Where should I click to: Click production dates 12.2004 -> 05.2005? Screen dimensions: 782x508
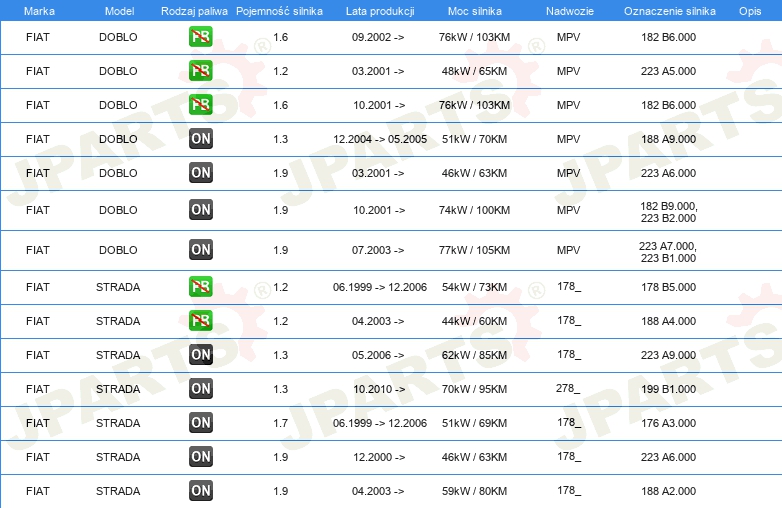(380, 139)
